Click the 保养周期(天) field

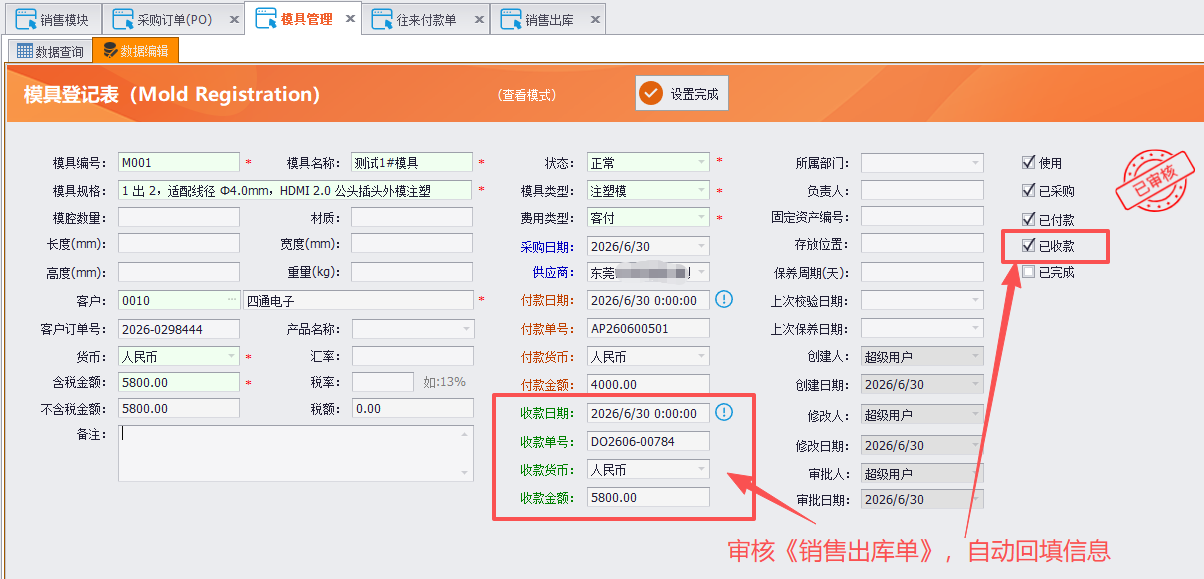tap(922, 272)
